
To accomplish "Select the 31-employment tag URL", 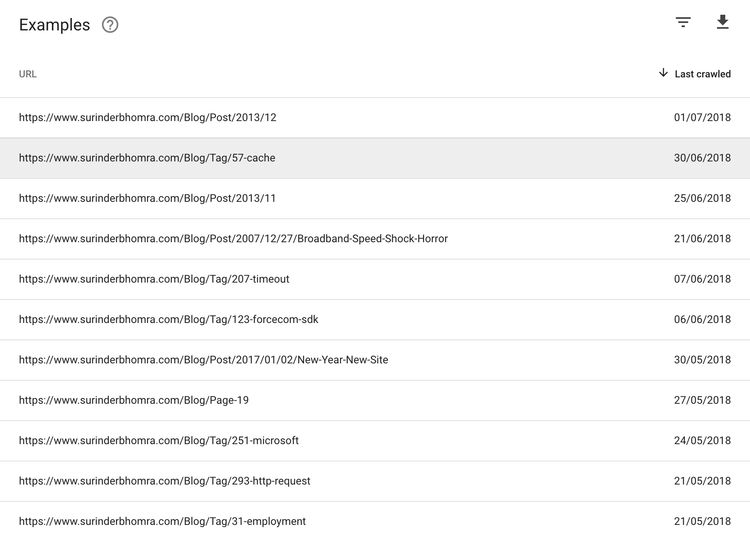I will 162,522.
